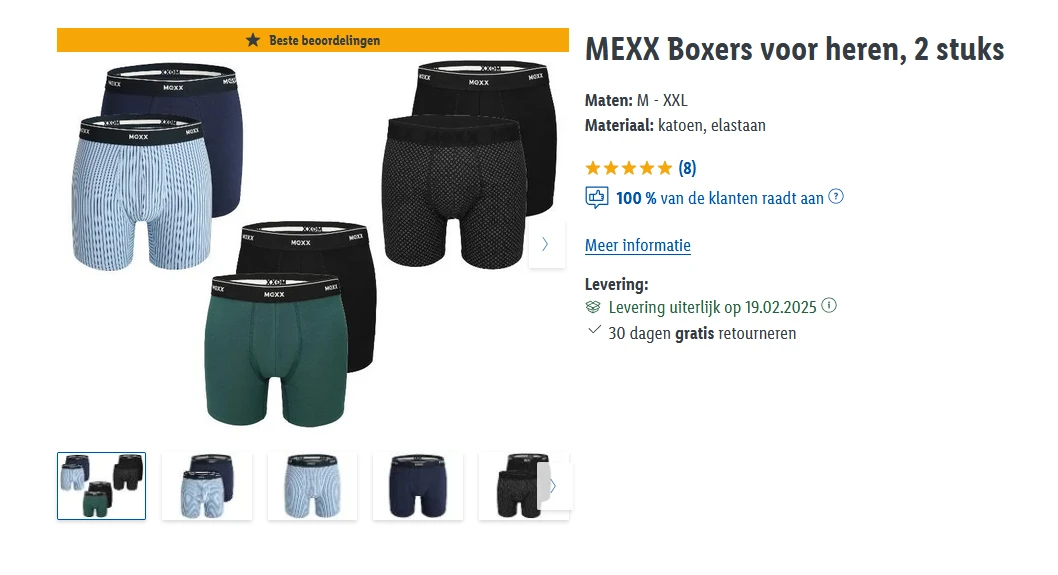Open the reviews count (8) link
Image resolution: width=1058 pixels, height=575 pixels.
(x=688, y=168)
